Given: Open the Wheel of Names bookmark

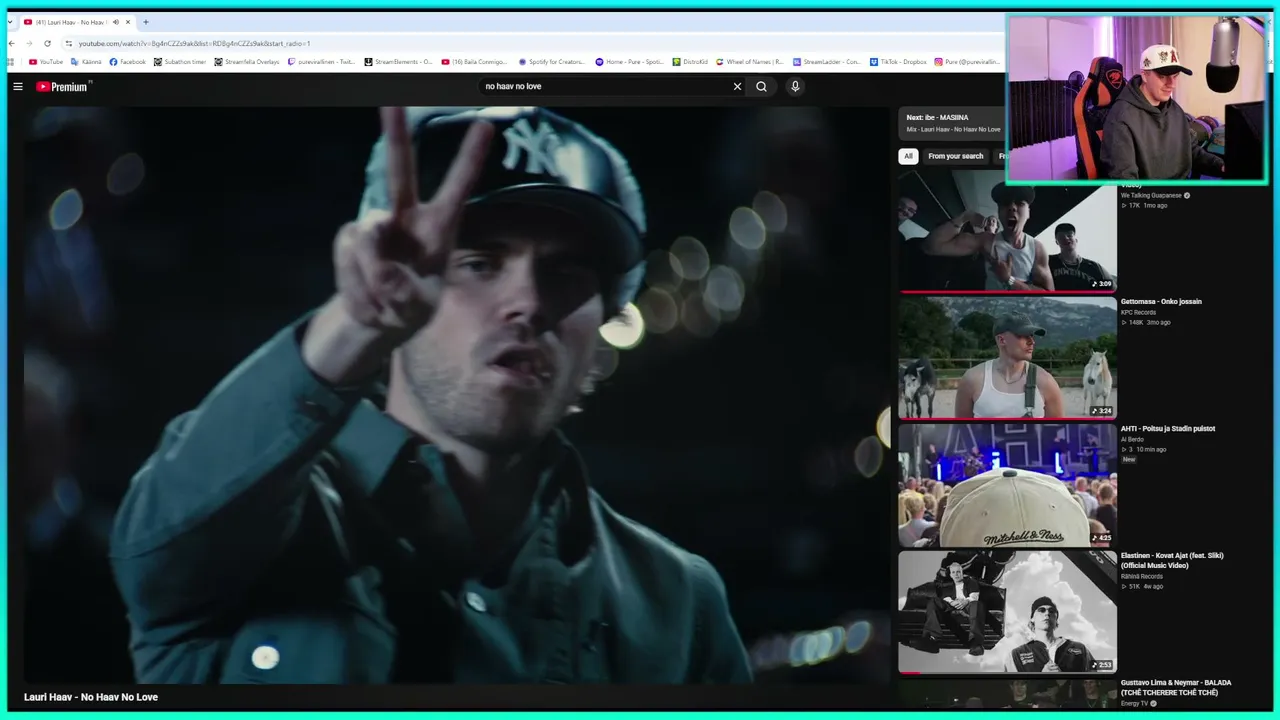Looking at the screenshot, I should click(x=750, y=62).
